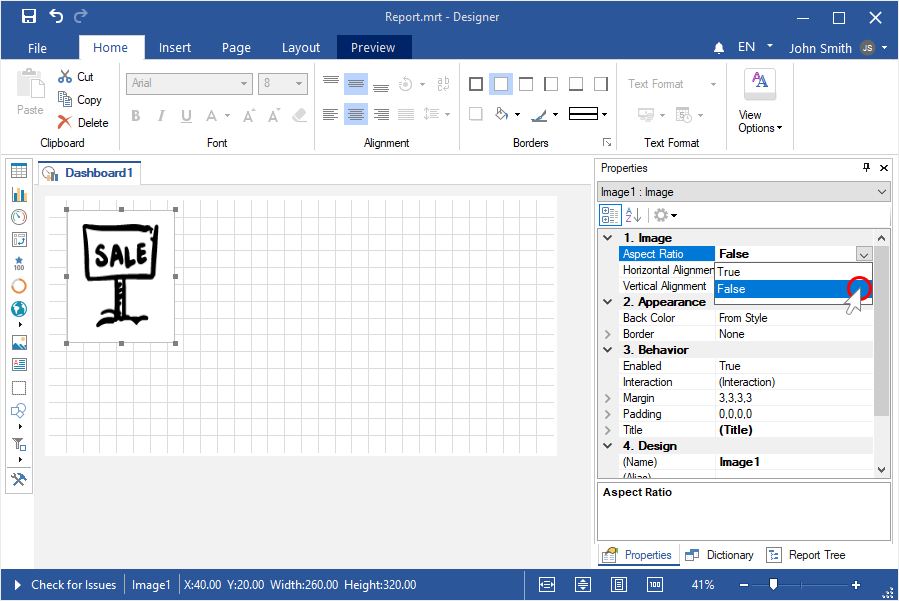Click the Undo arrow icon

point(56,16)
